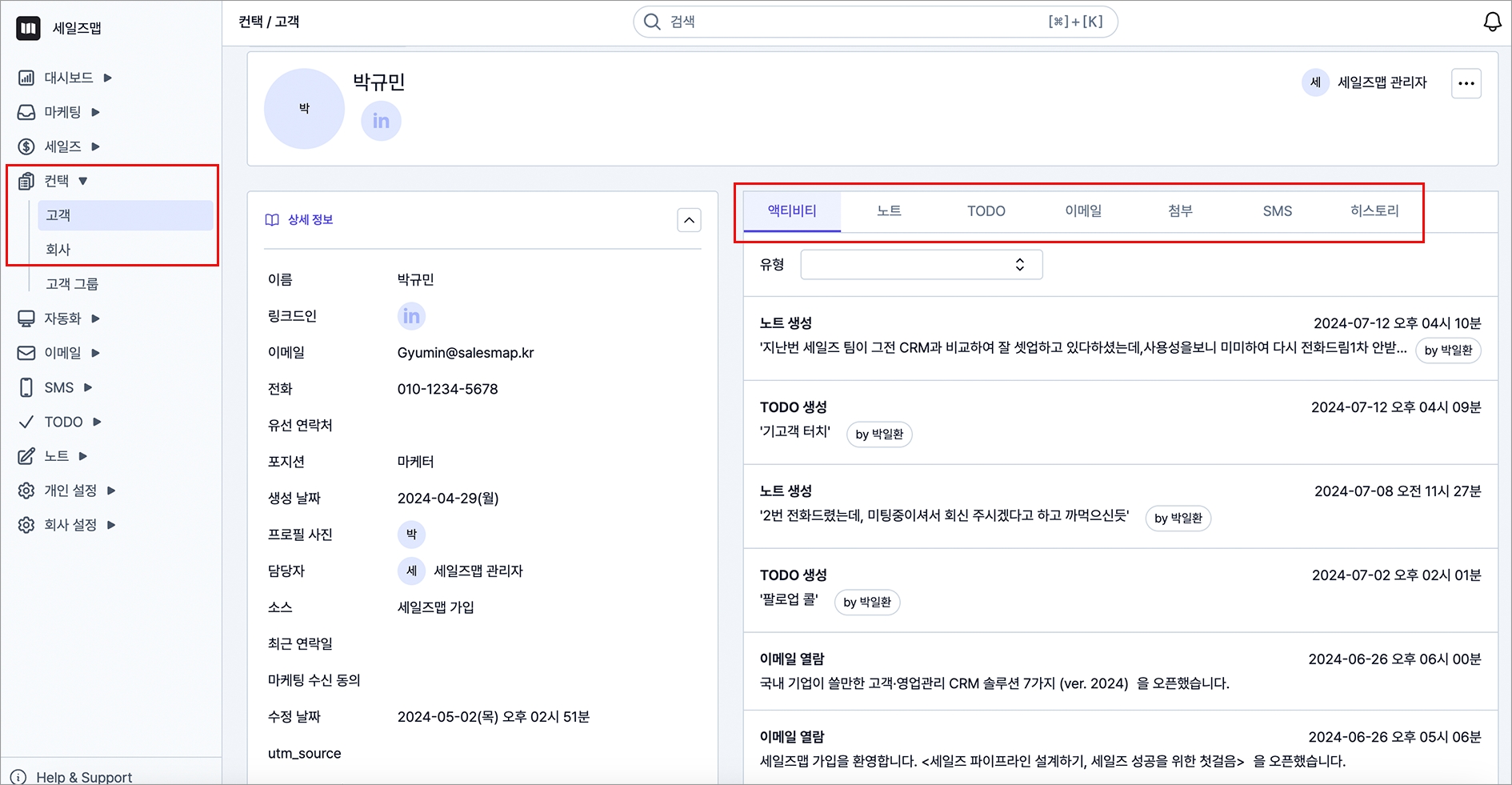
Task: Collapse the 상세 정보 panel chevron
Action: (x=689, y=220)
